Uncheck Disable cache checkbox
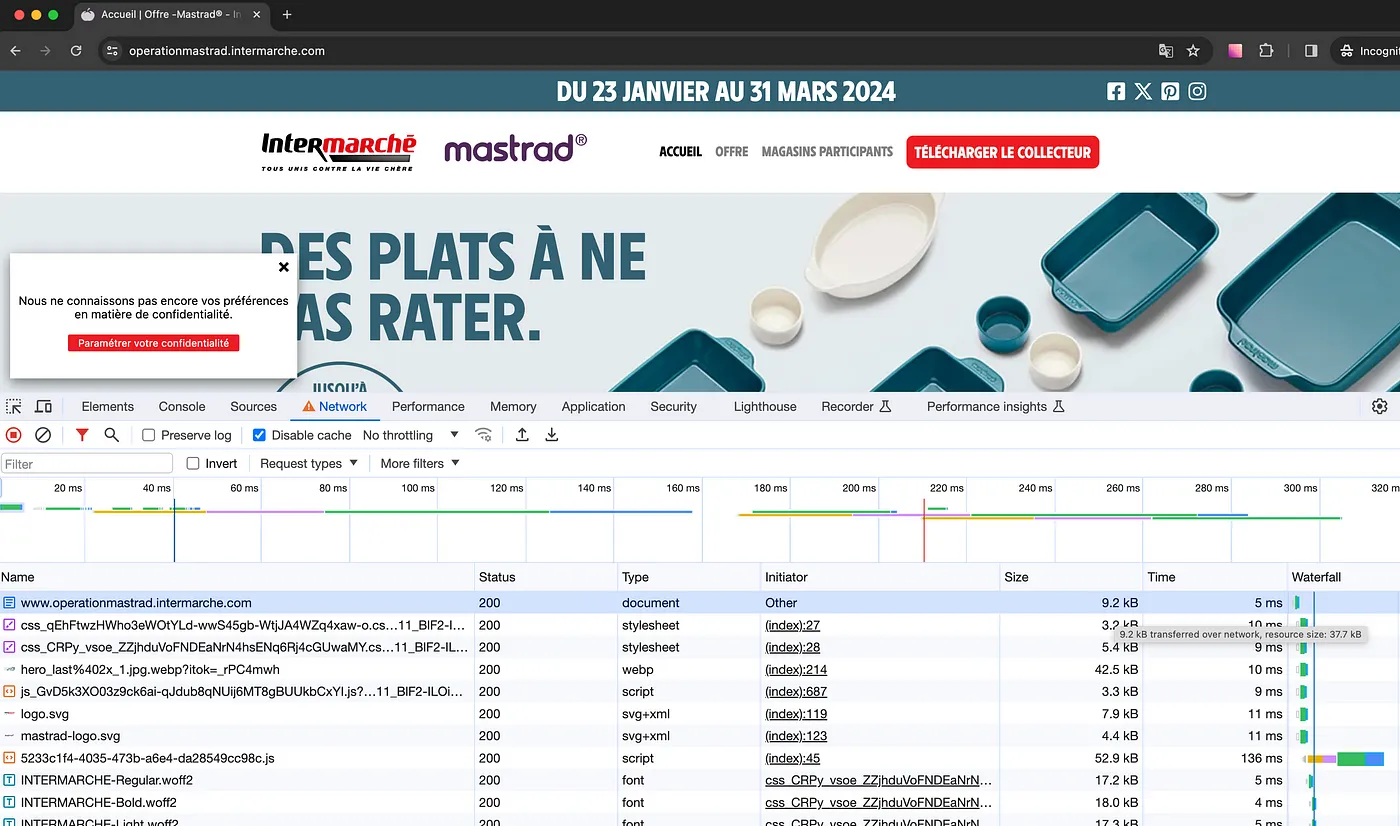This screenshot has height=826, width=1400. (259, 435)
